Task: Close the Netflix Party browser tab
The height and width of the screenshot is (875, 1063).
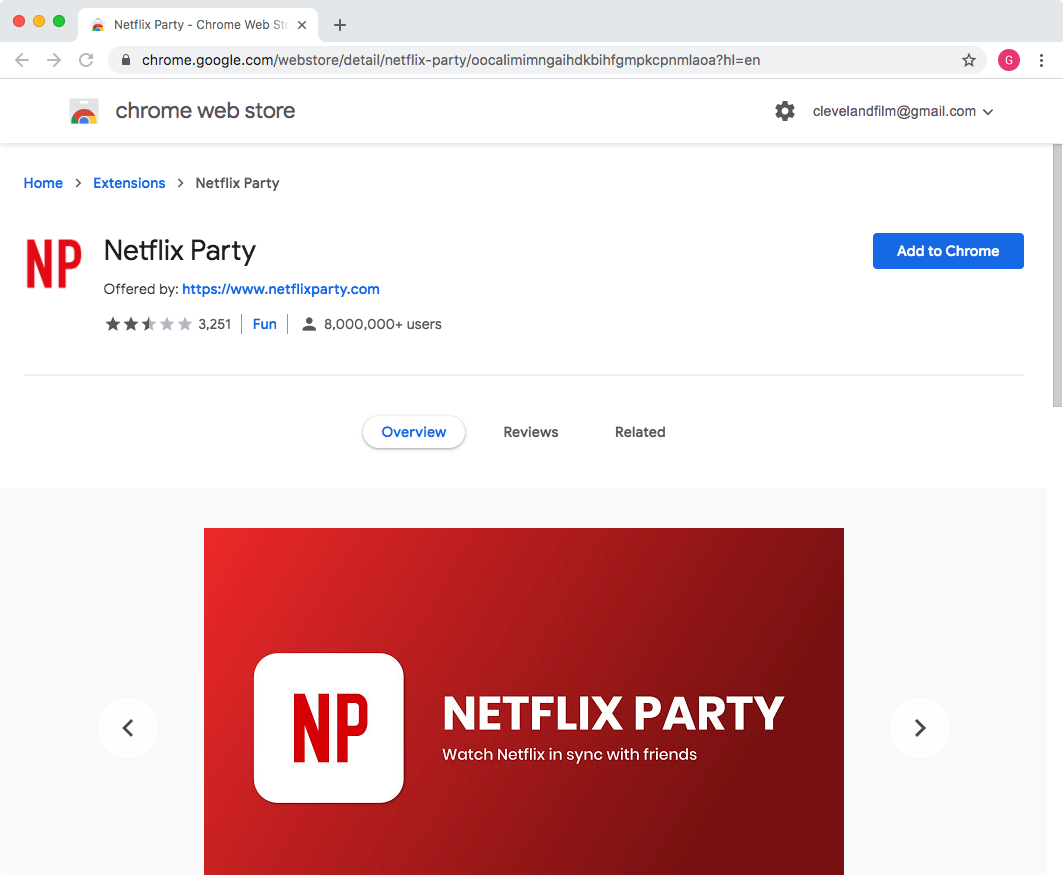Action: click(302, 25)
